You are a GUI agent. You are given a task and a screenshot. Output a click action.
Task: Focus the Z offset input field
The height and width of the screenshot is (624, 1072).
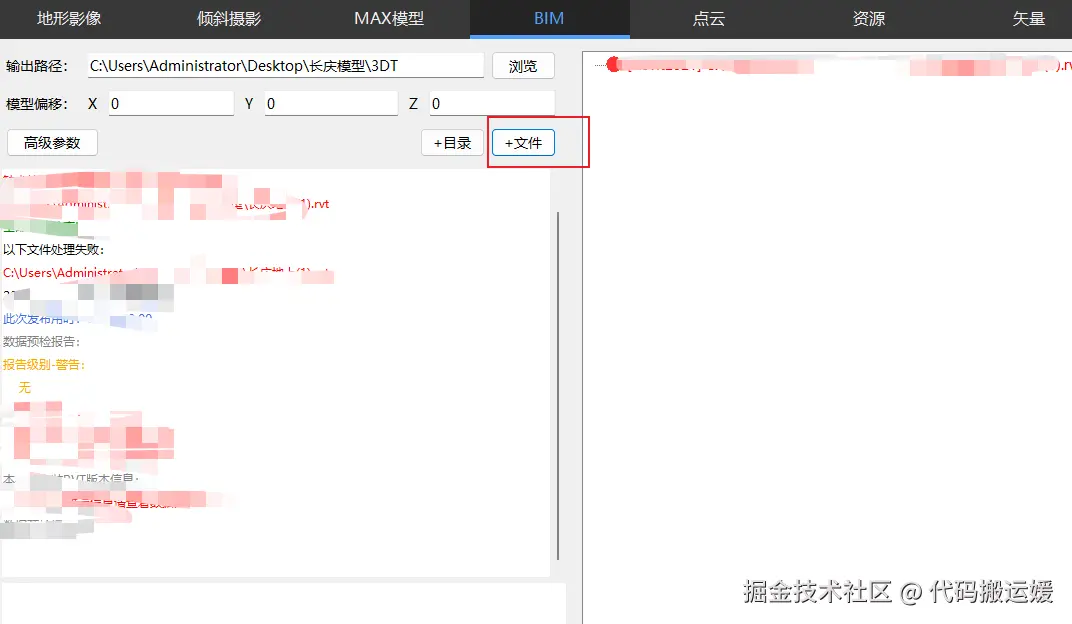click(x=492, y=104)
